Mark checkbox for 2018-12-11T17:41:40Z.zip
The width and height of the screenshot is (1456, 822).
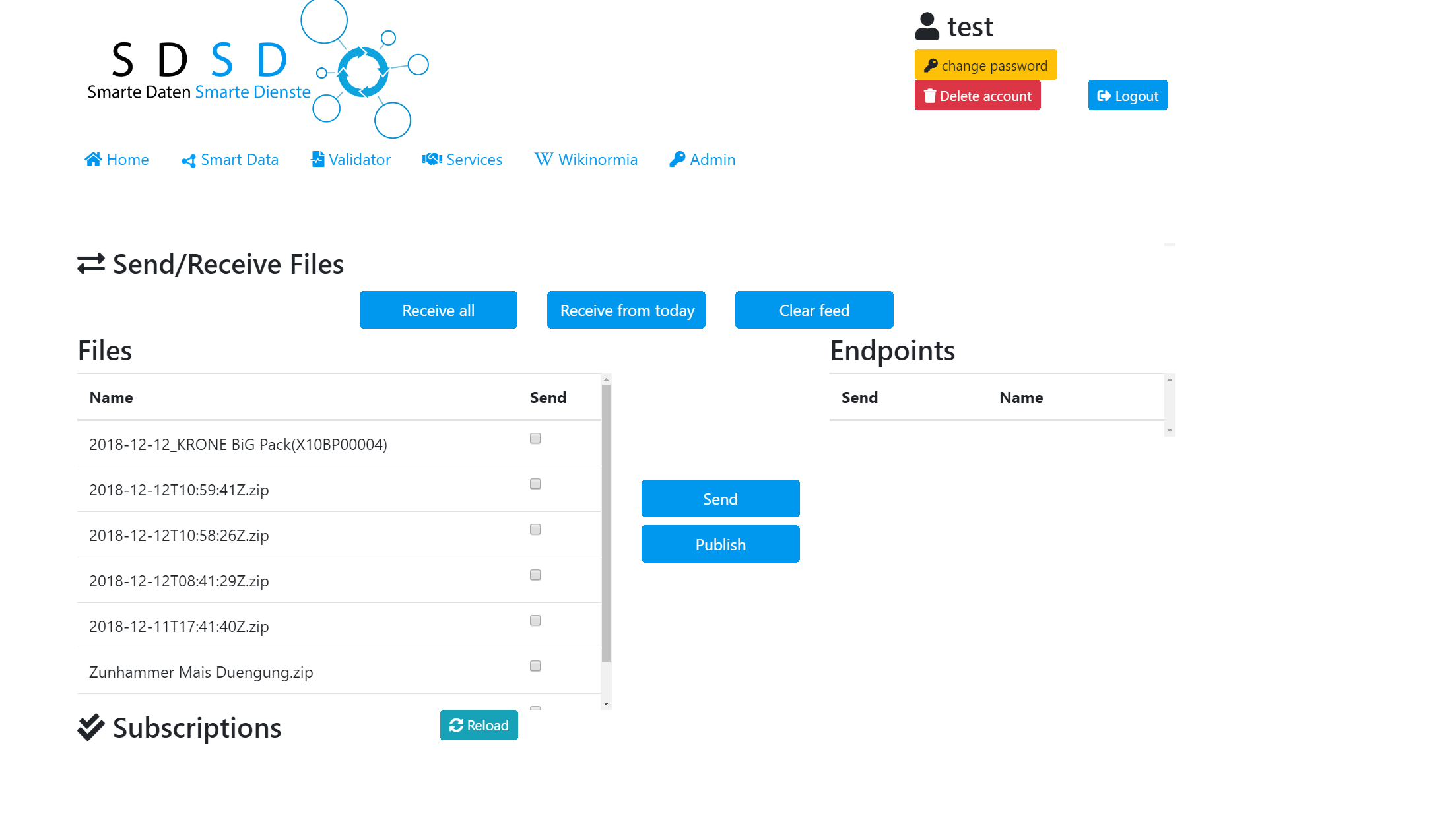coord(535,621)
